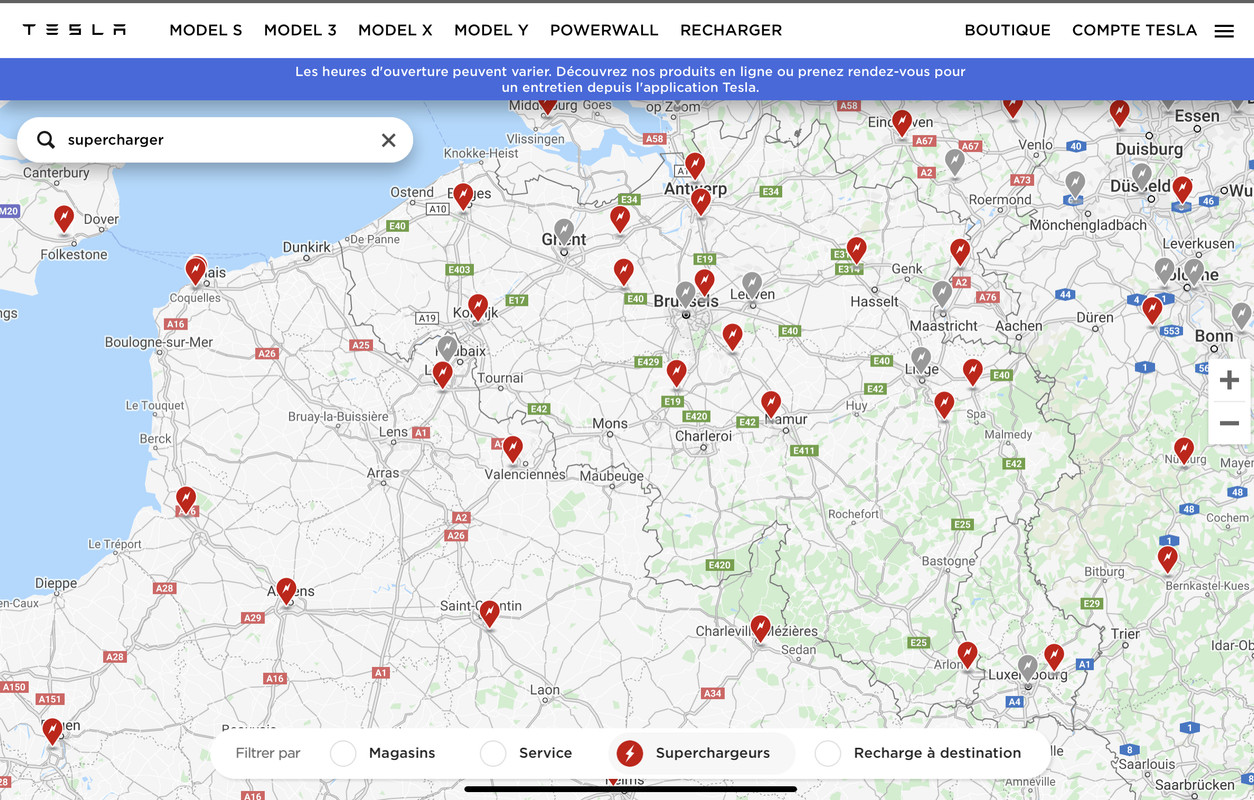Open the Model X menu
The width and height of the screenshot is (1254, 800).
[395, 30]
